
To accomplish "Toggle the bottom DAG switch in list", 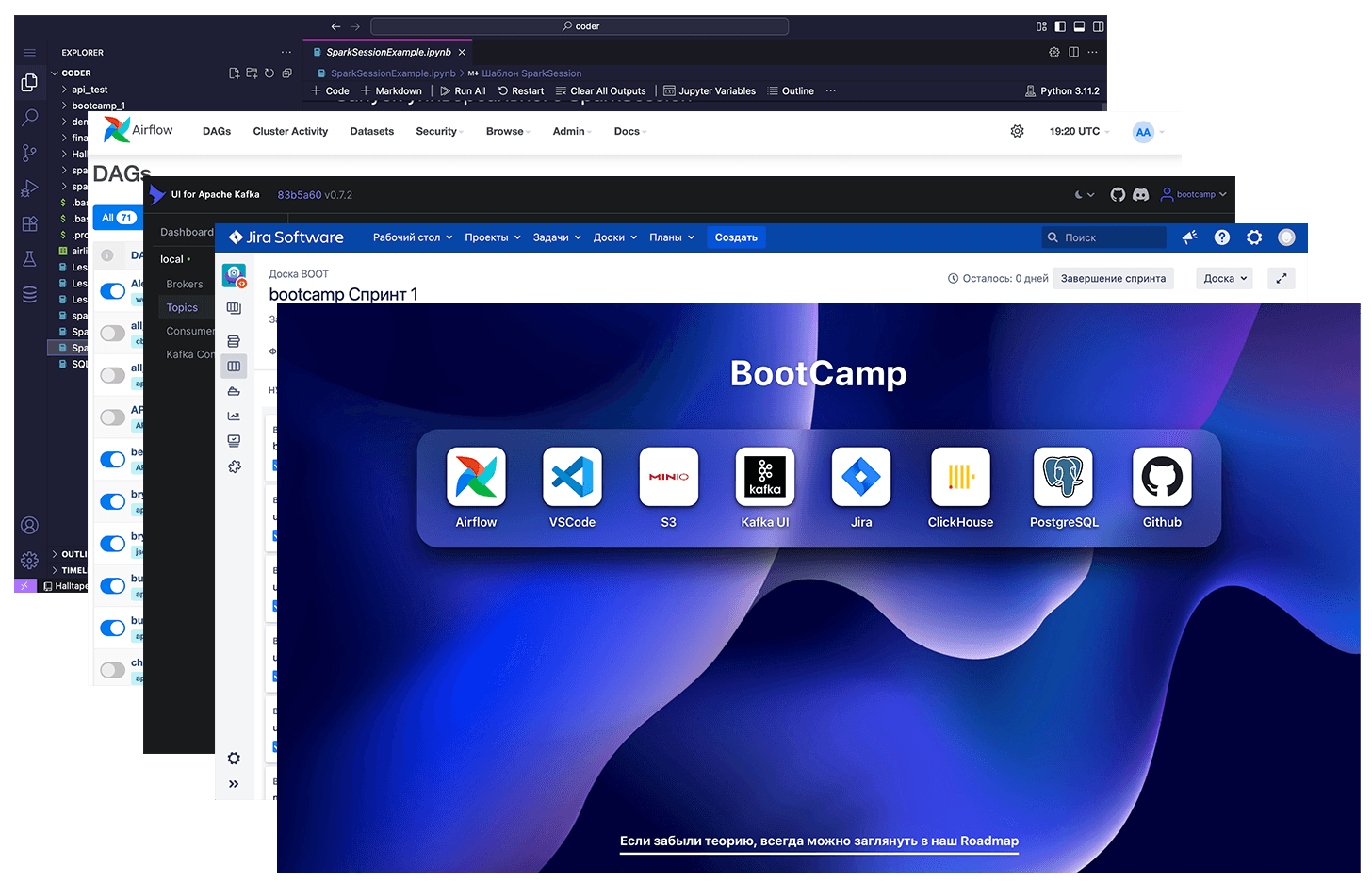I will 113,670.
